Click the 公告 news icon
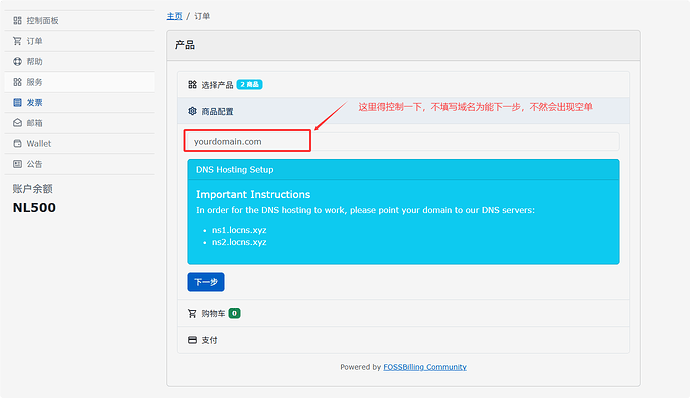 pos(17,164)
